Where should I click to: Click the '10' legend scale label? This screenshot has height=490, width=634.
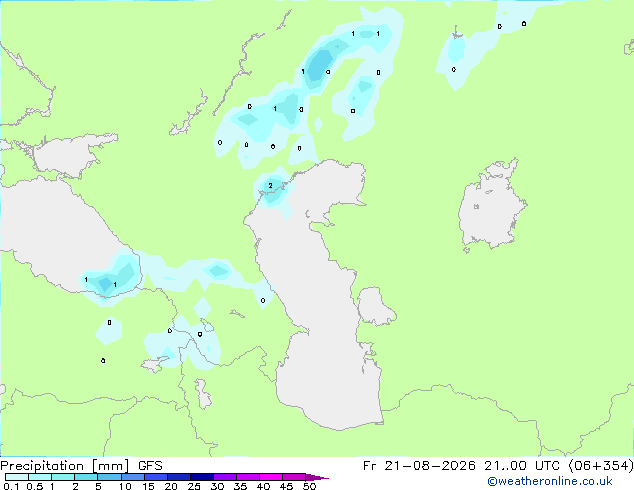[x=125, y=486]
